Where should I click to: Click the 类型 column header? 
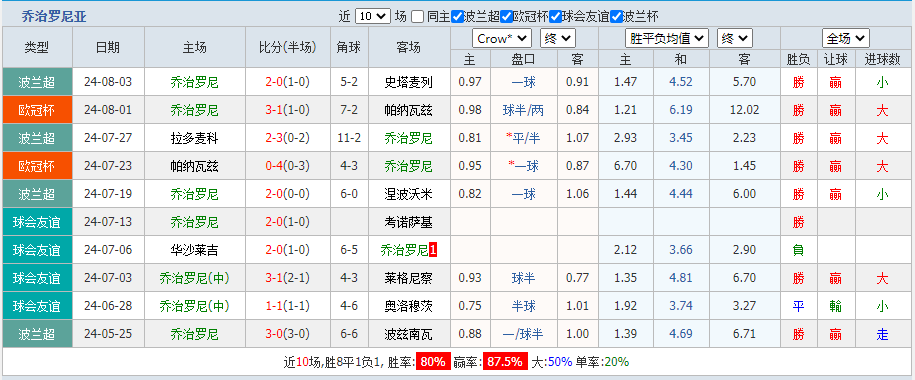point(37,47)
